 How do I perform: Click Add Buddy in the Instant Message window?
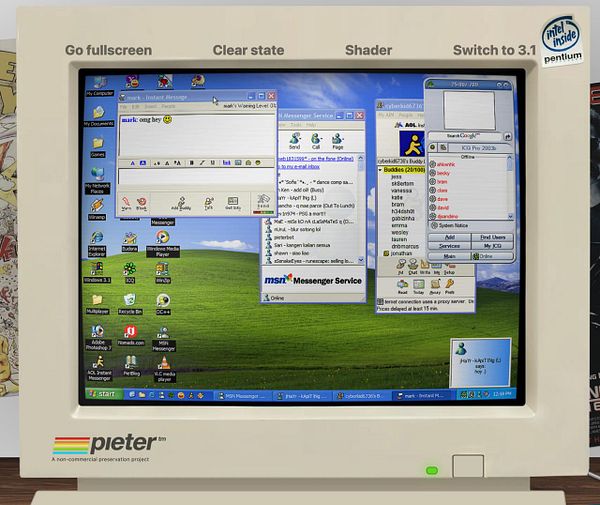point(181,203)
